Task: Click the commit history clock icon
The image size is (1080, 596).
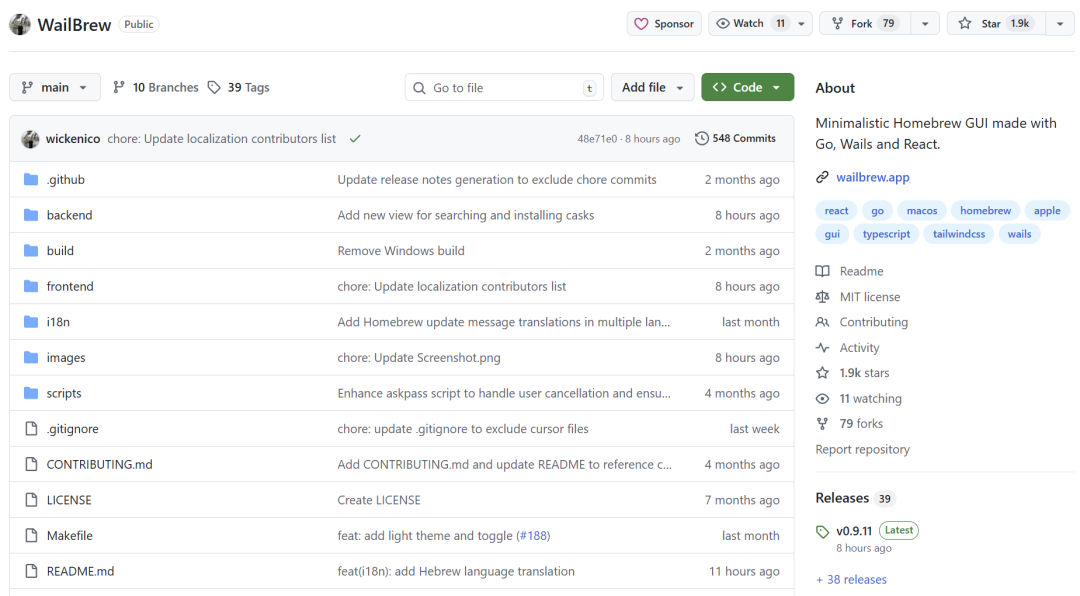Action: point(702,139)
